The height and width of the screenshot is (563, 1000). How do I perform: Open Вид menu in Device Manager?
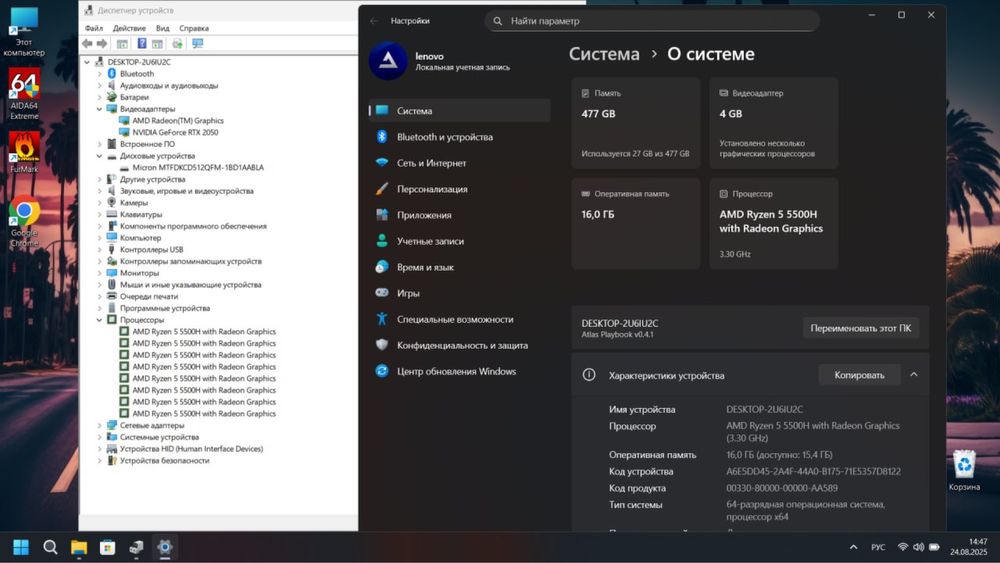163,28
